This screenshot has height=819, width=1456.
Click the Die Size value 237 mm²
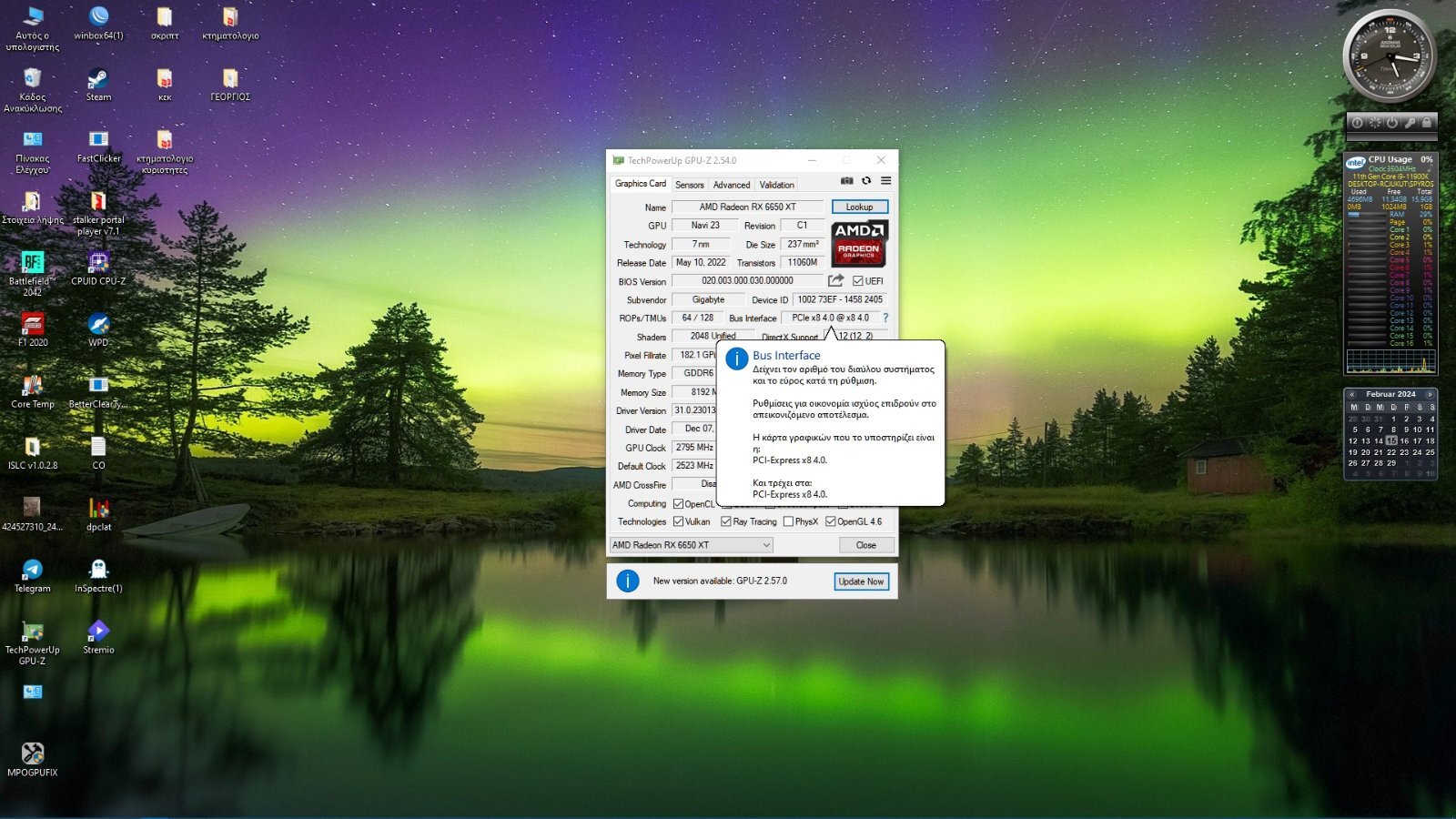pos(802,244)
